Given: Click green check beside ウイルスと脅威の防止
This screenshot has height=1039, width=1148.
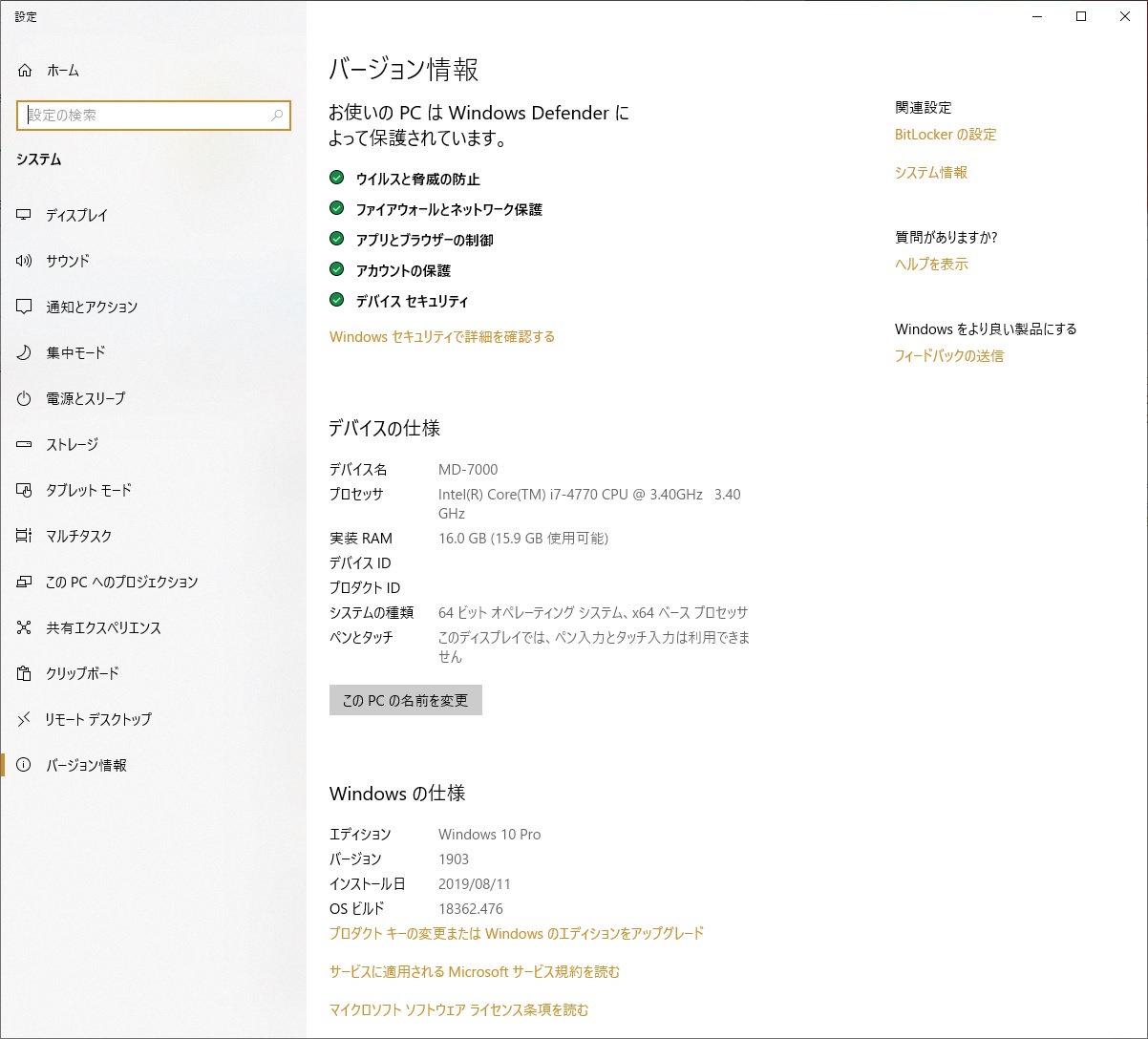Looking at the screenshot, I should click(x=336, y=178).
